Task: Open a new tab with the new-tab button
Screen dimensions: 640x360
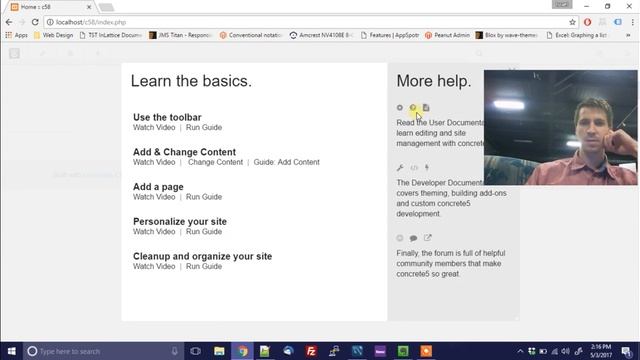Action: pos(106,7)
